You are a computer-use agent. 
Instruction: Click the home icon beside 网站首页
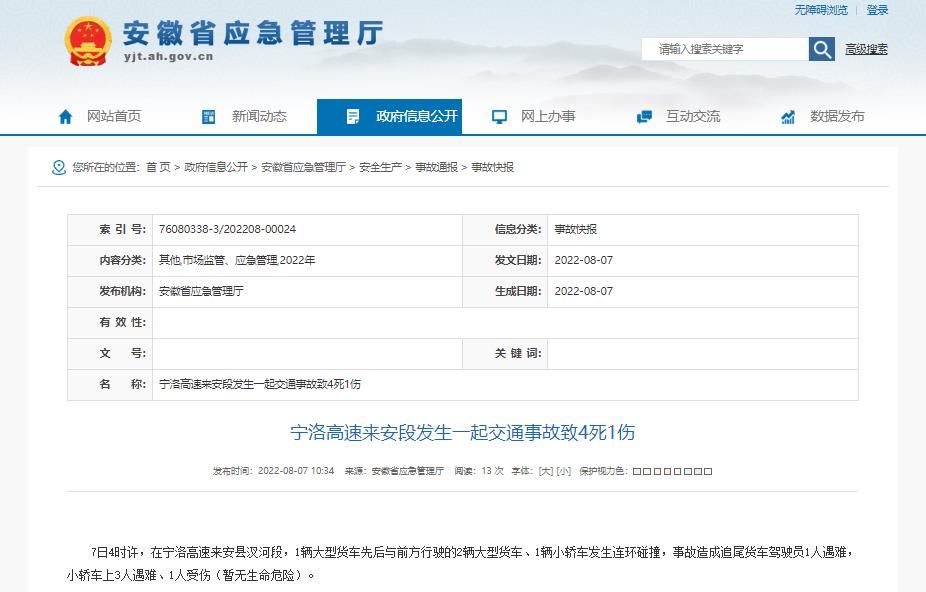[x=66, y=117]
